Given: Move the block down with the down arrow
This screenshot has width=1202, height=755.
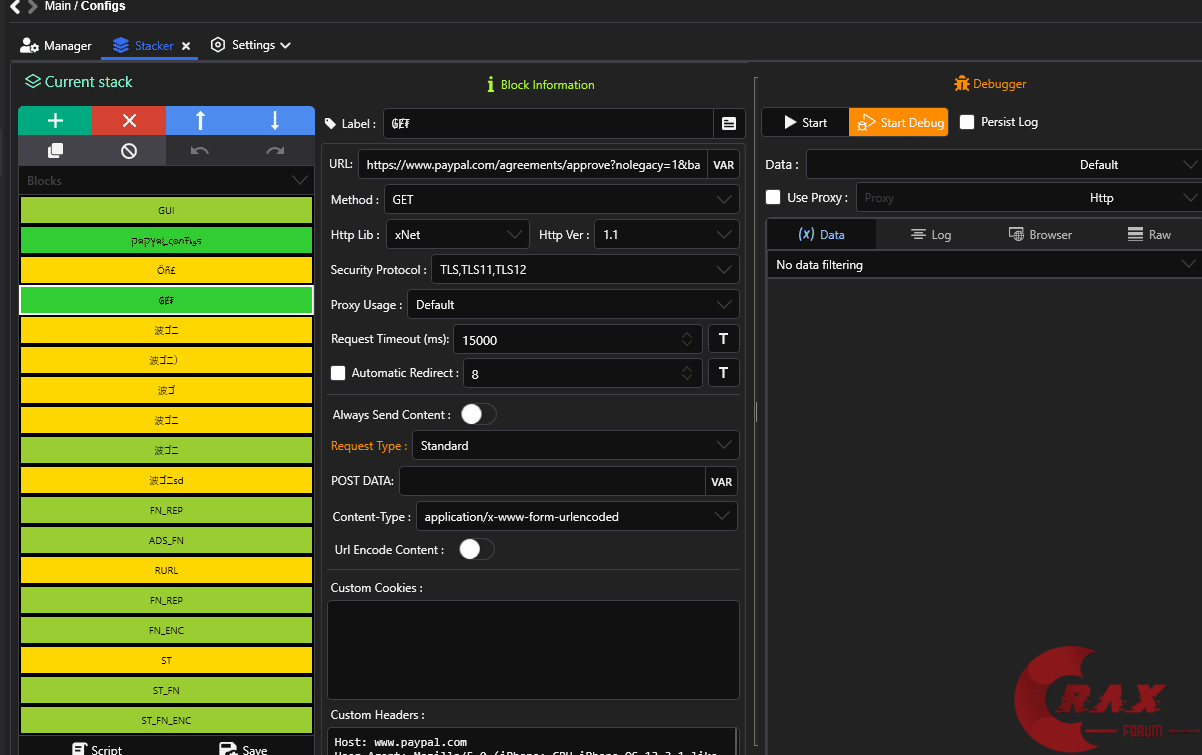Looking at the screenshot, I should click(x=276, y=121).
